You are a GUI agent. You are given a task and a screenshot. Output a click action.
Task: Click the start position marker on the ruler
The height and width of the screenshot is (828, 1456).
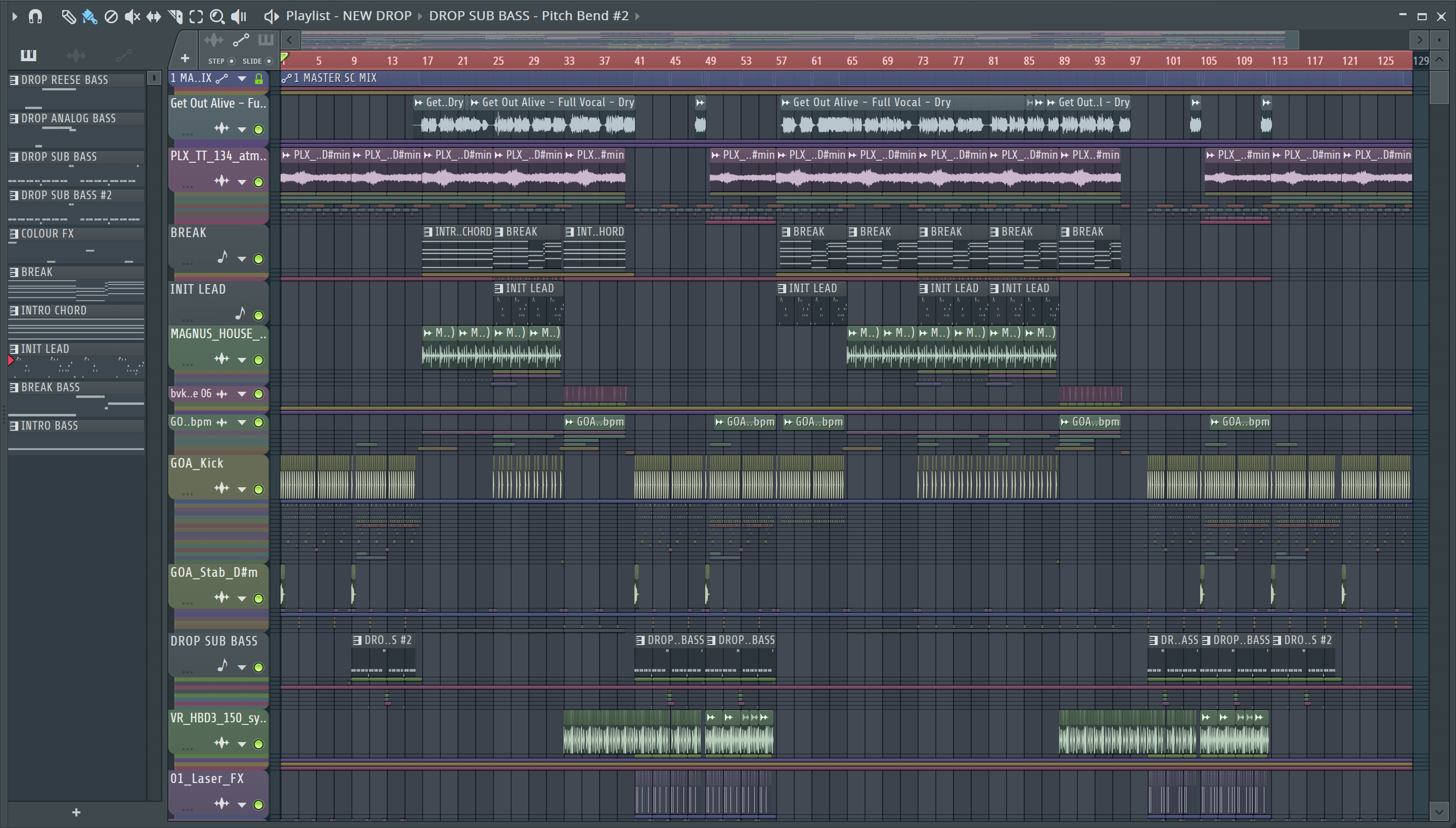pyautogui.click(x=284, y=57)
